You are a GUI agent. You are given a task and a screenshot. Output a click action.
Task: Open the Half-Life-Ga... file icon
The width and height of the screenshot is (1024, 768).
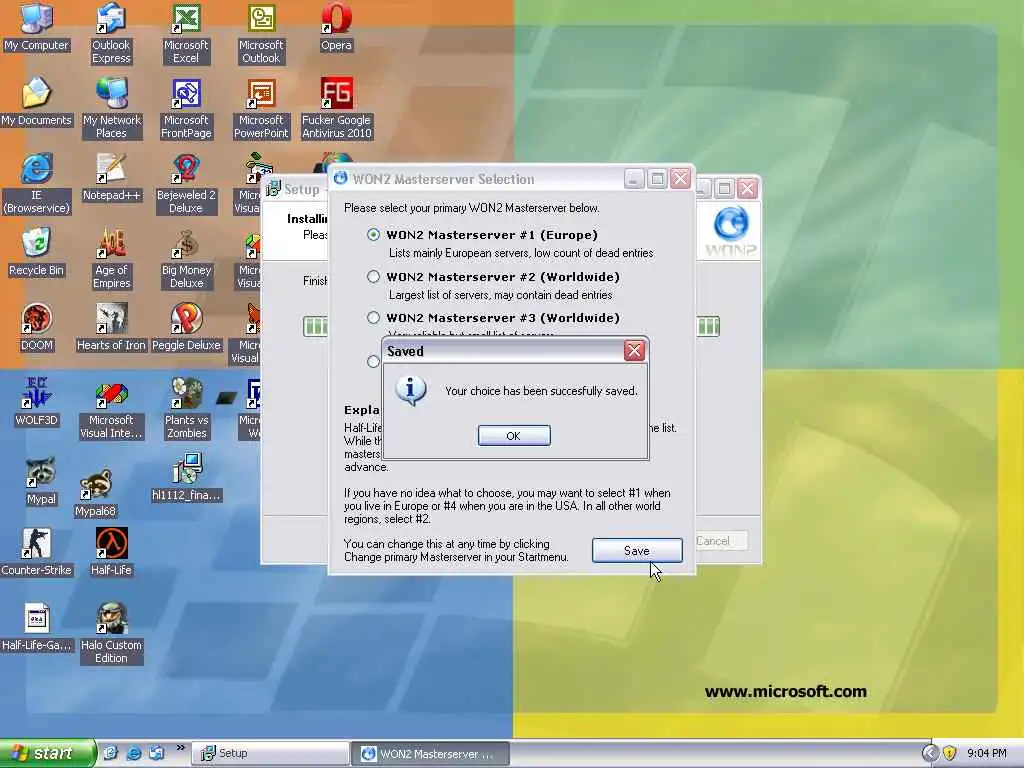pos(36,627)
